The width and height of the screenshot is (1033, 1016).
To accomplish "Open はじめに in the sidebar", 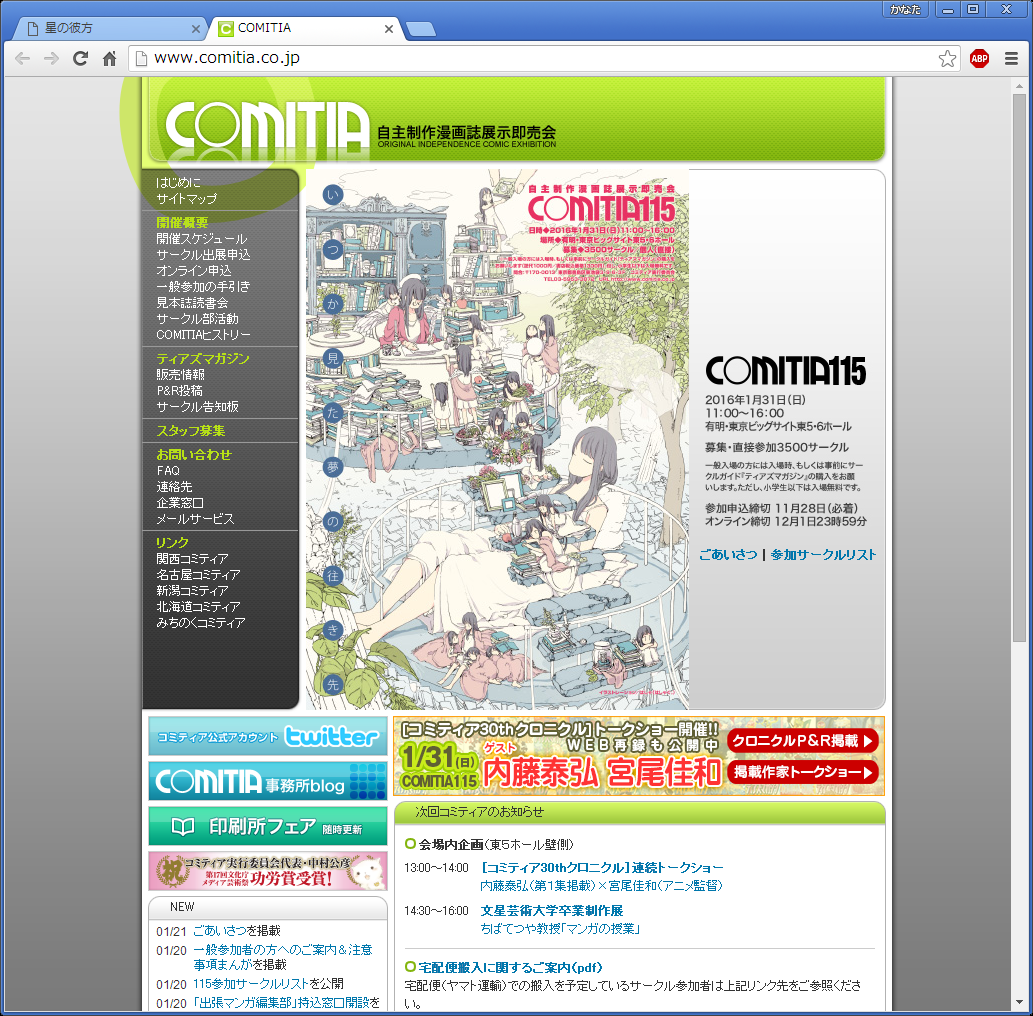I will tap(179, 183).
